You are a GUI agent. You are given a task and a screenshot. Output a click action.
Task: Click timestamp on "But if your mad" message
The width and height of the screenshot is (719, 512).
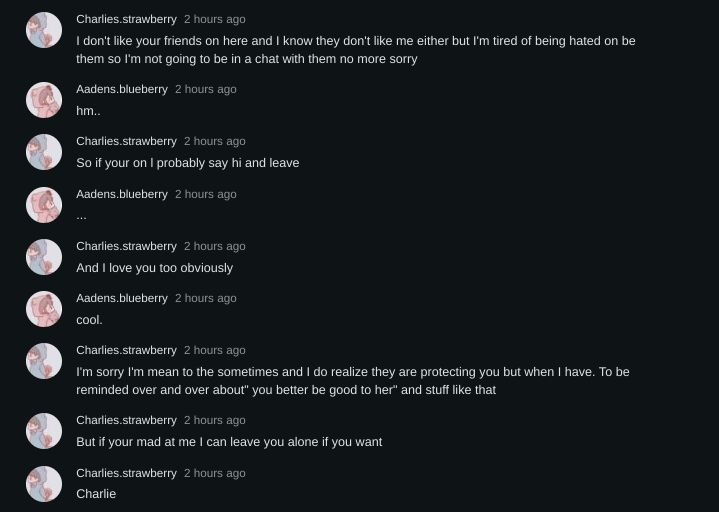coord(214,420)
